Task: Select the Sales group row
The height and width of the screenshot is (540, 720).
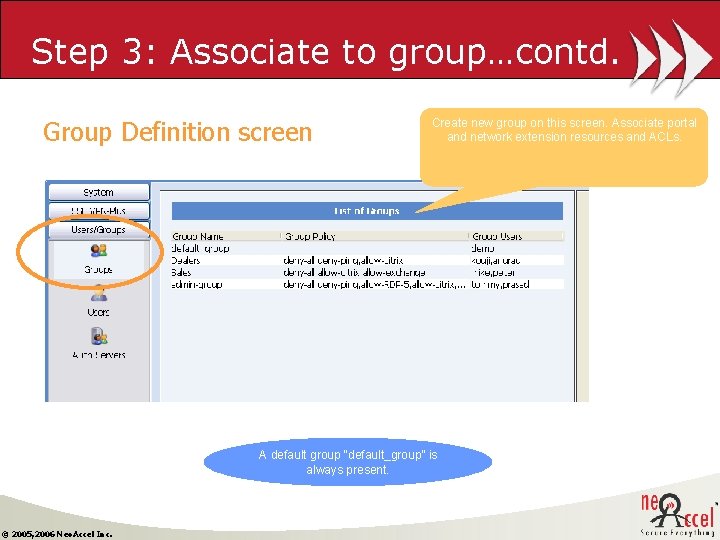Action: pos(367,272)
